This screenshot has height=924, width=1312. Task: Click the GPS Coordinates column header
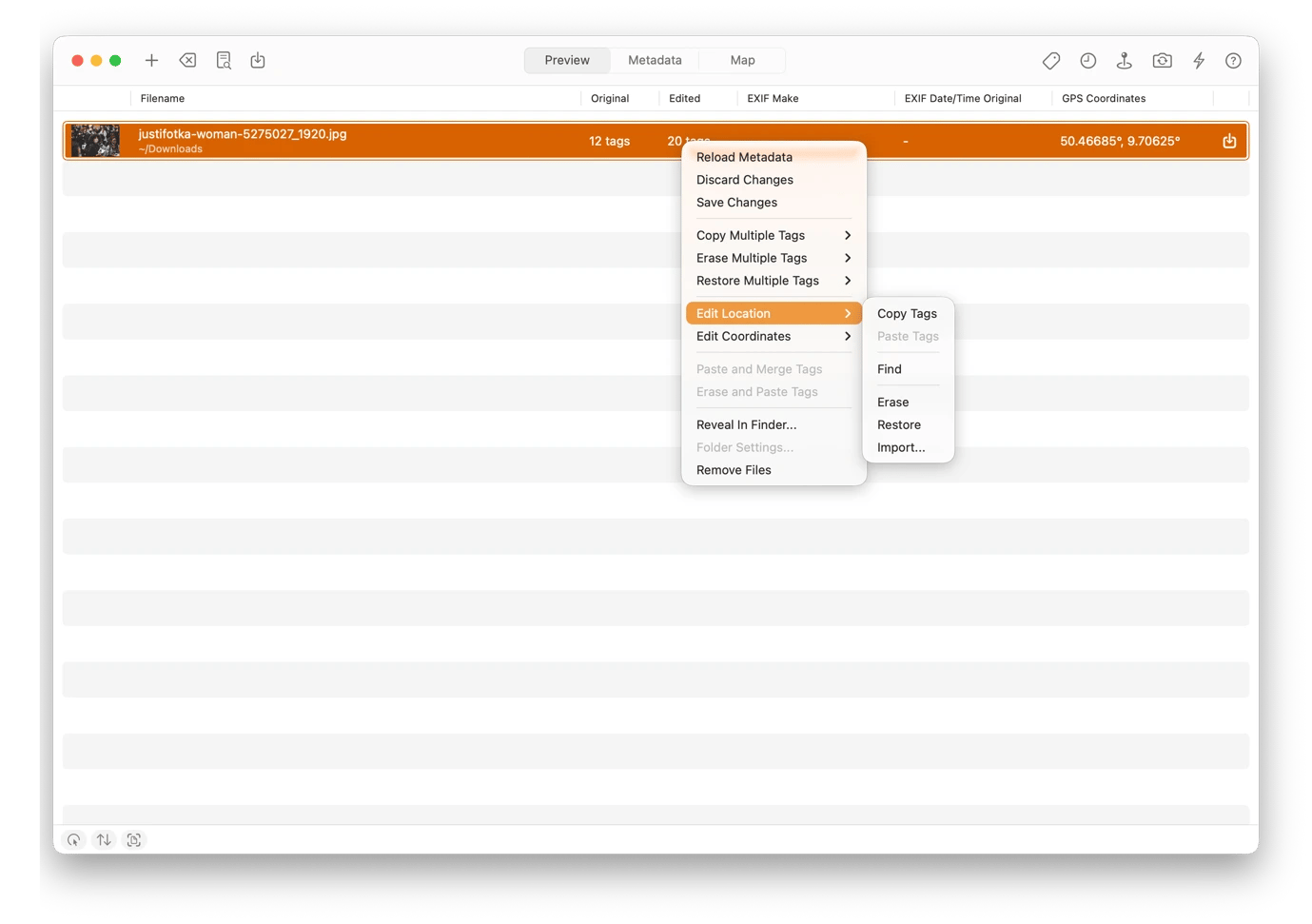coord(1104,98)
